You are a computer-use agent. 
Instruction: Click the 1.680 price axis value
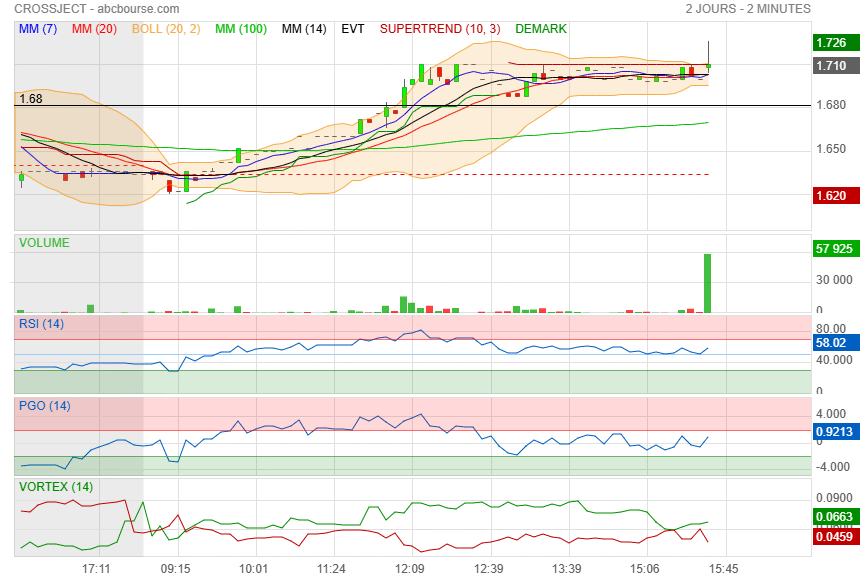(x=831, y=105)
